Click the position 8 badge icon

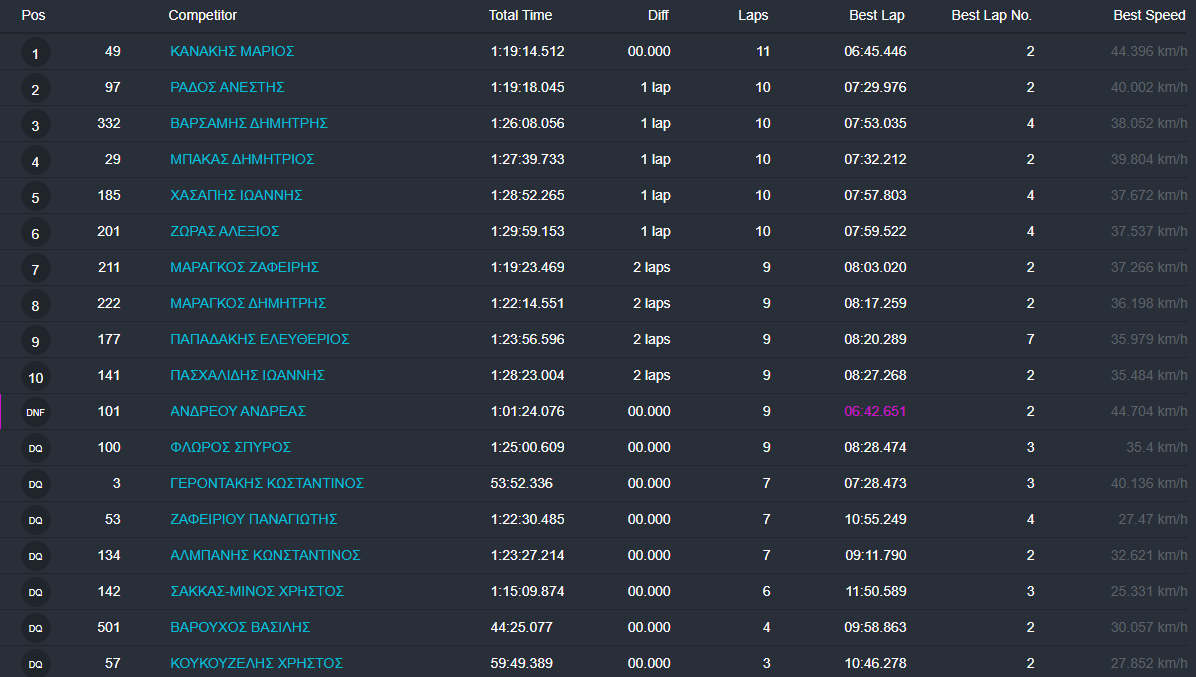35,305
